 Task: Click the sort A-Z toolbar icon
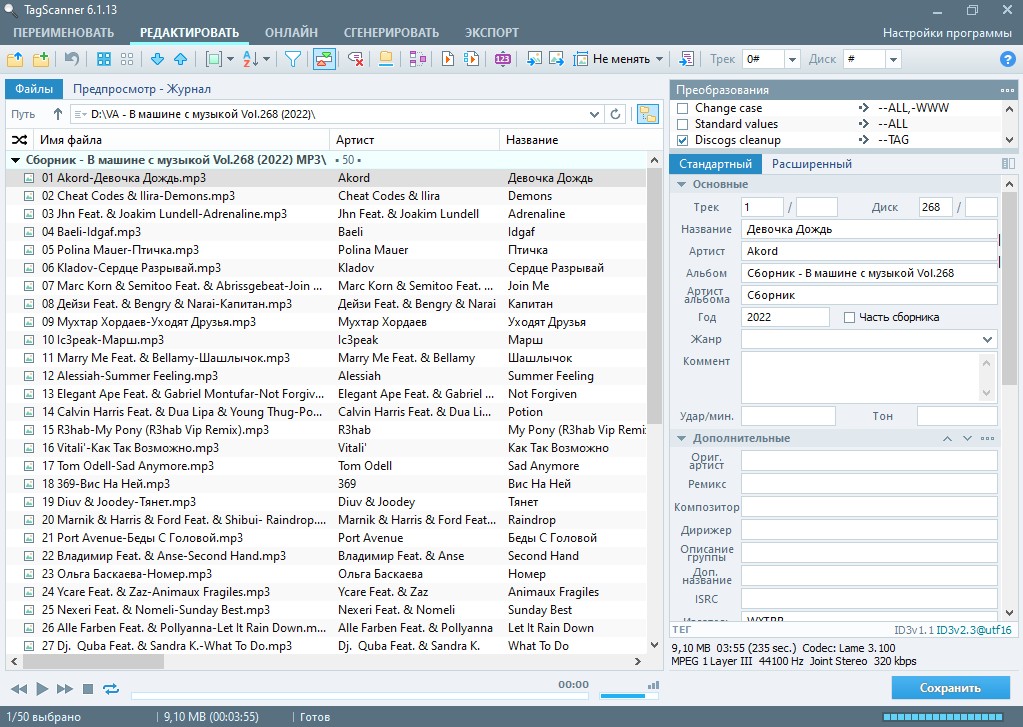251,59
